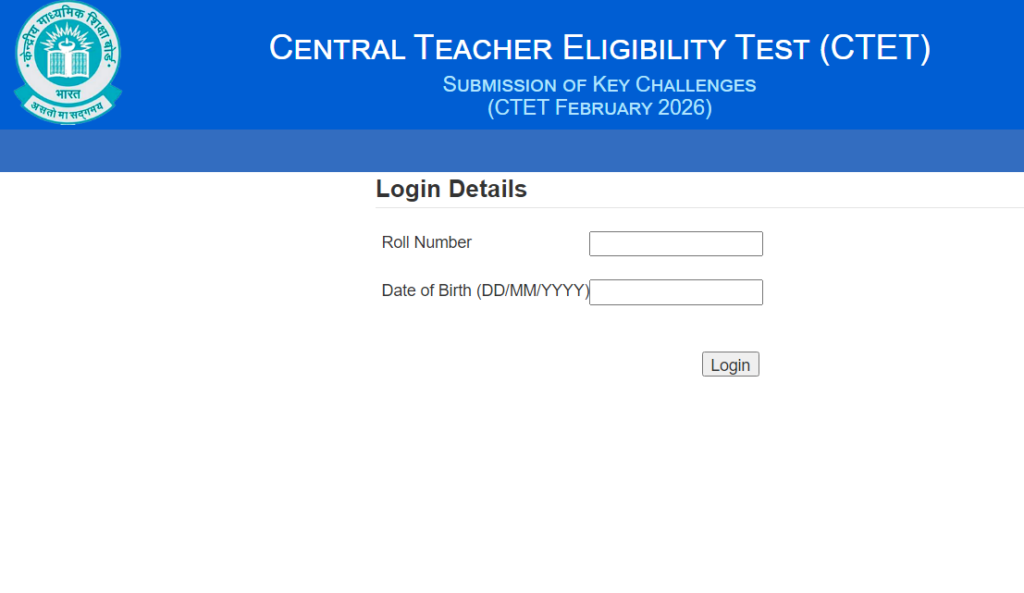Click the page background below the form
1024x593 pixels.
(x=512, y=480)
